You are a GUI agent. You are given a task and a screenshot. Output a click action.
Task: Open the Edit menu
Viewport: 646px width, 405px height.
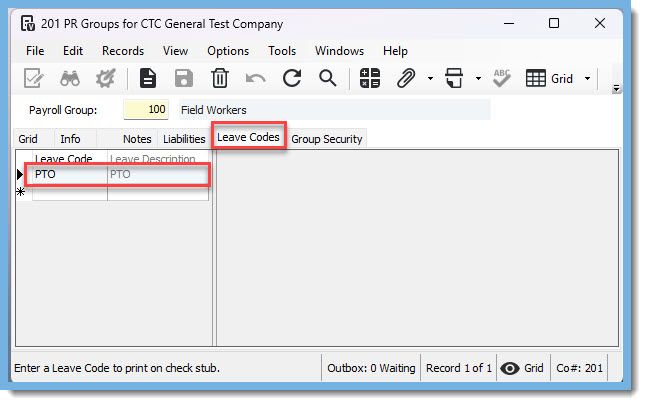pos(73,51)
